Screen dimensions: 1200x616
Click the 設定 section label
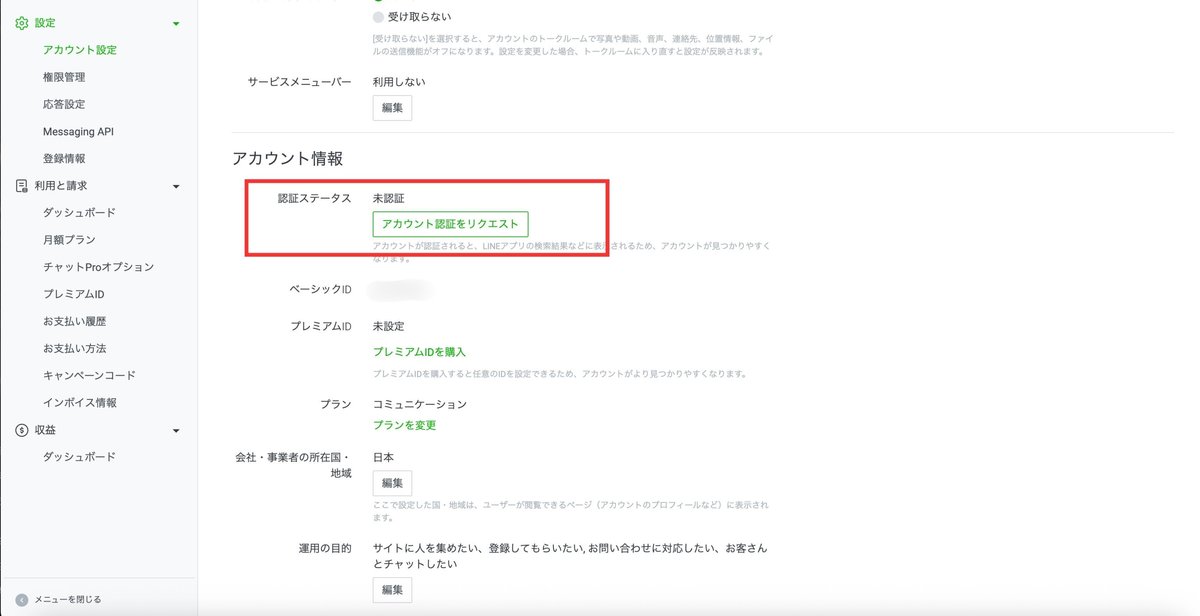(45, 22)
